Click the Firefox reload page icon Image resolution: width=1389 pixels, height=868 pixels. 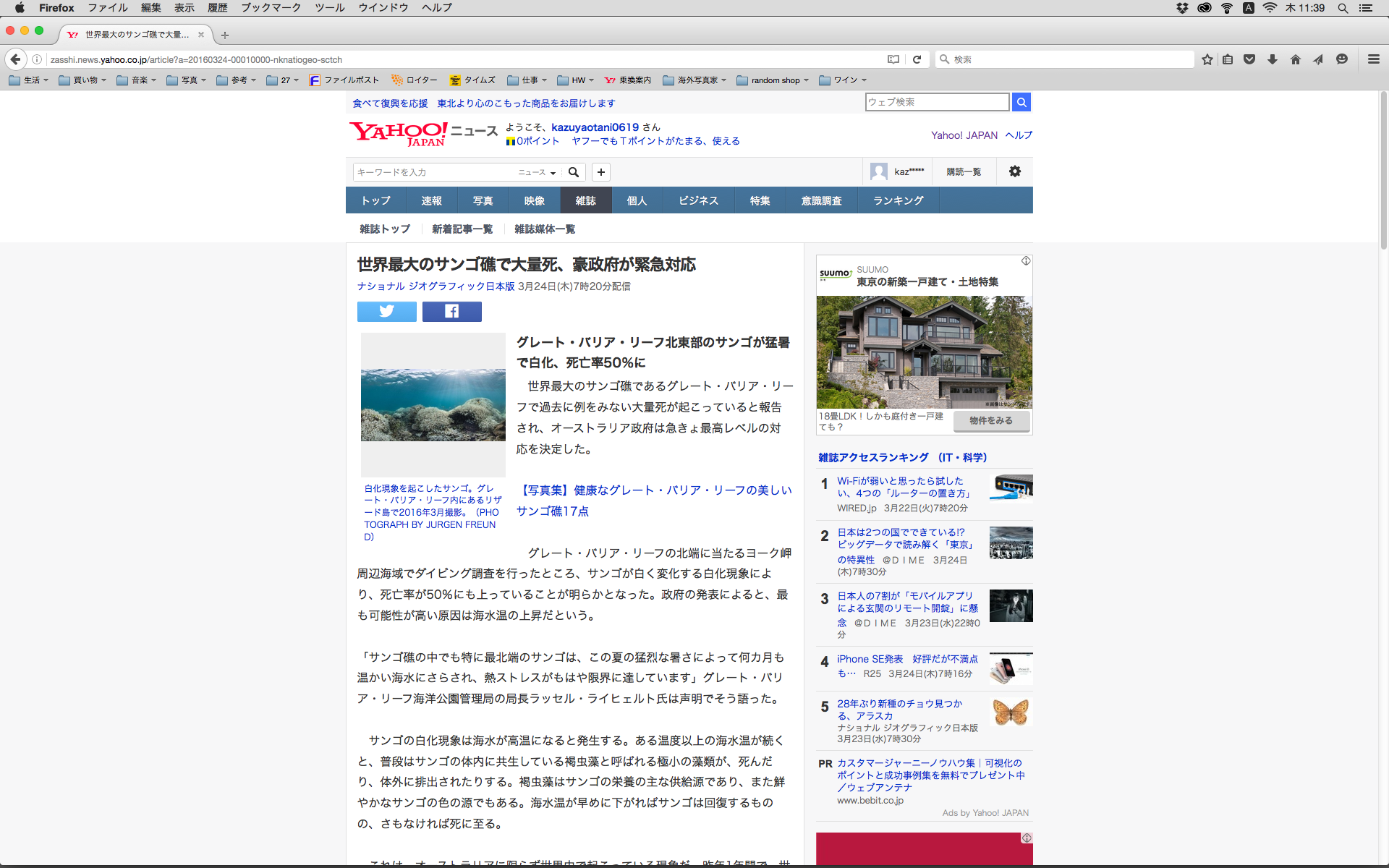click(917, 59)
